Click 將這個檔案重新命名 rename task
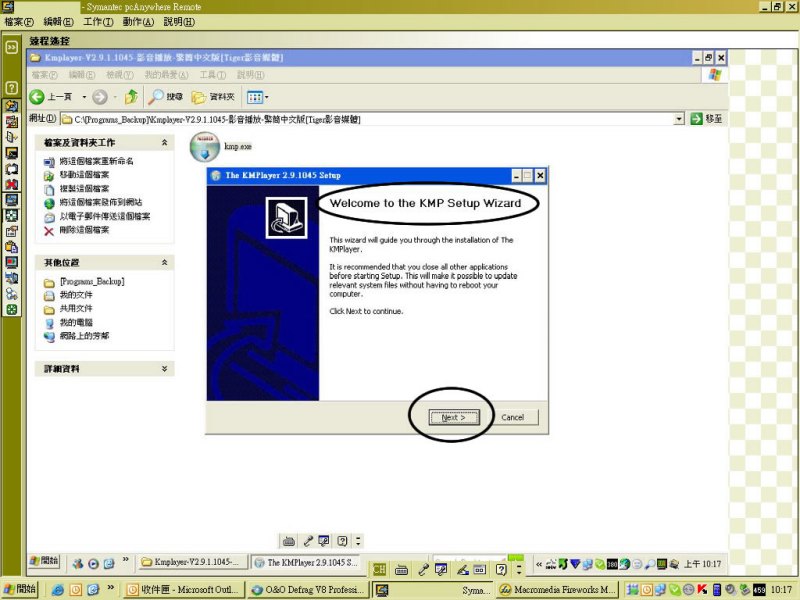 tap(96, 161)
